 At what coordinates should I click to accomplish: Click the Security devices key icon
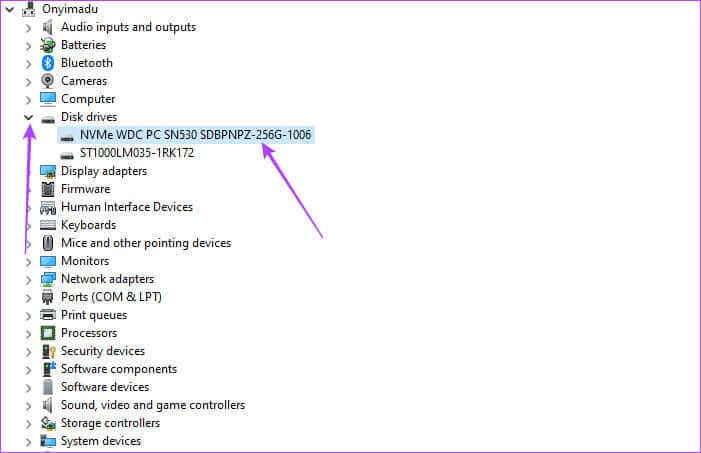pos(48,351)
